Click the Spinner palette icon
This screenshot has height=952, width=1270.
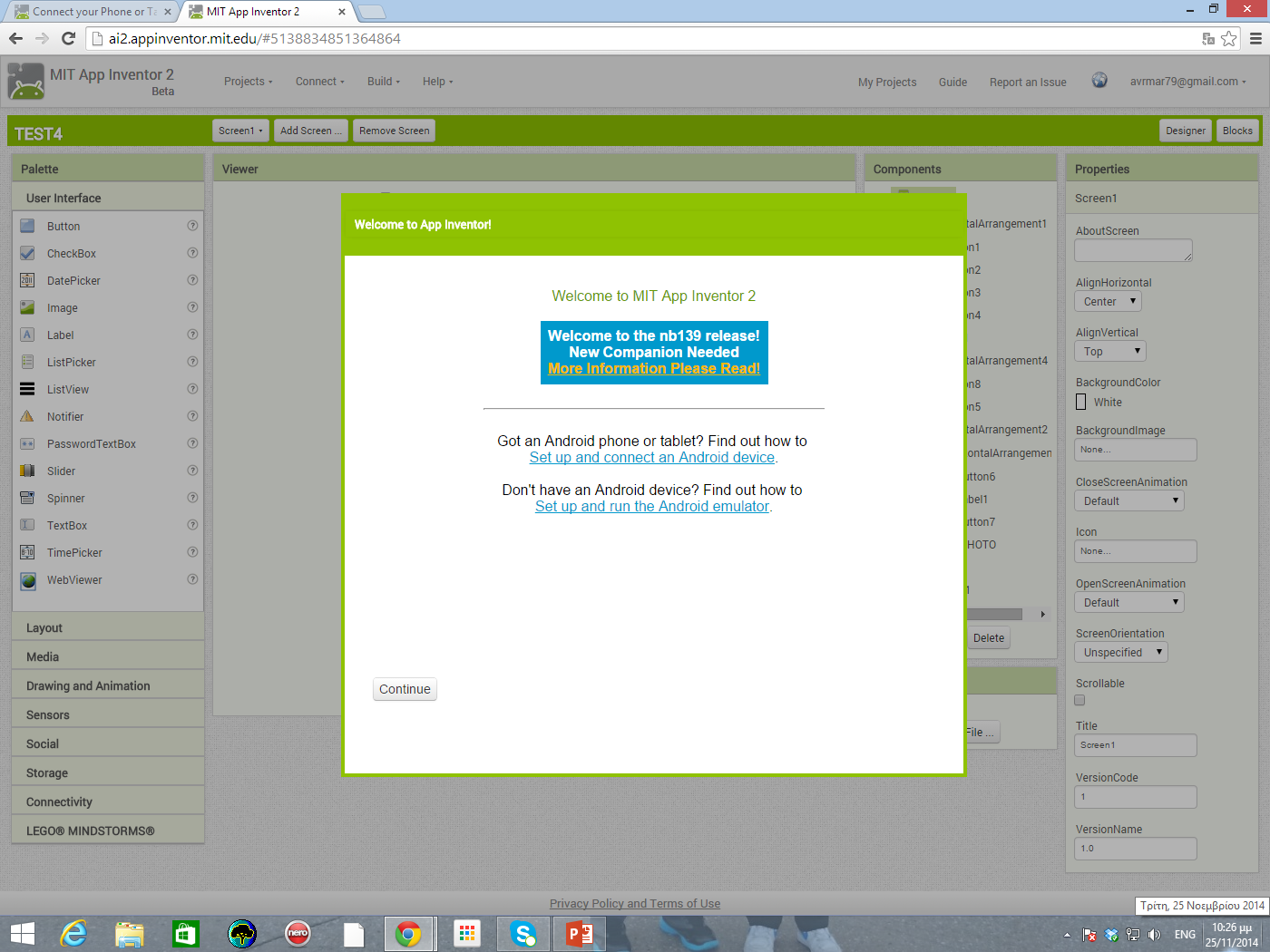(x=28, y=498)
